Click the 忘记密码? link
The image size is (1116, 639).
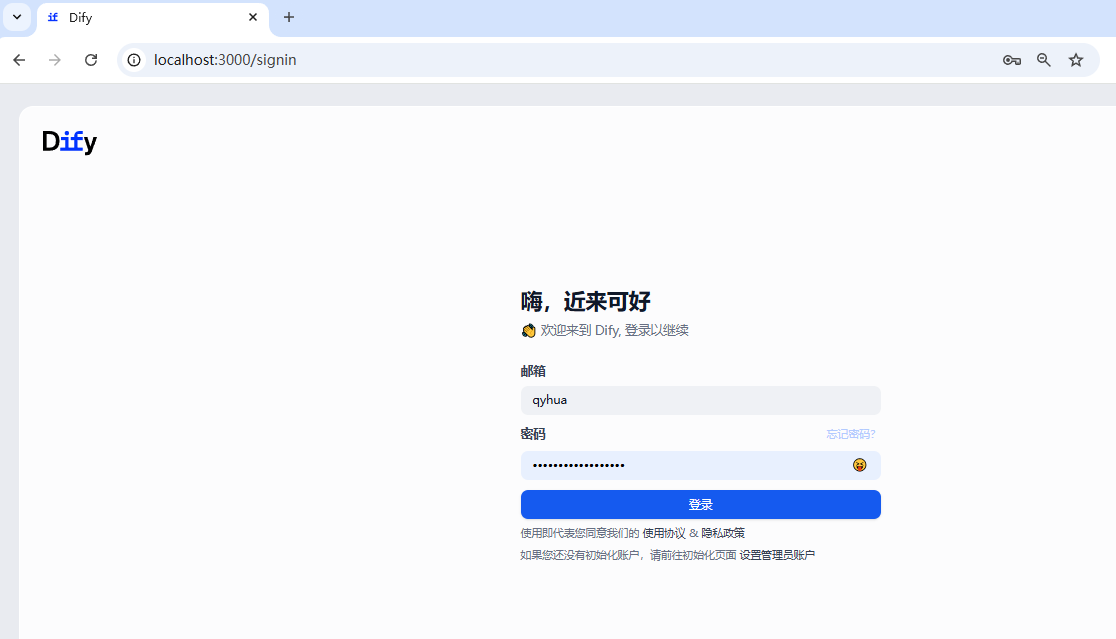(x=851, y=434)
